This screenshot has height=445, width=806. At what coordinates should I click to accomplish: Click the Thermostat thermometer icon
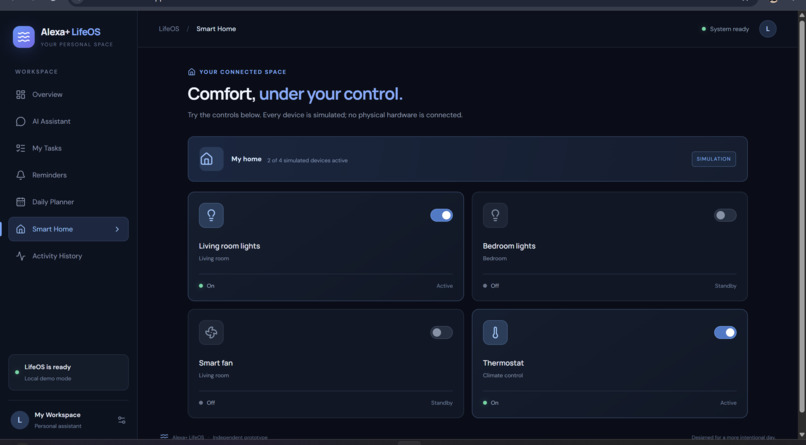point(495,332)
